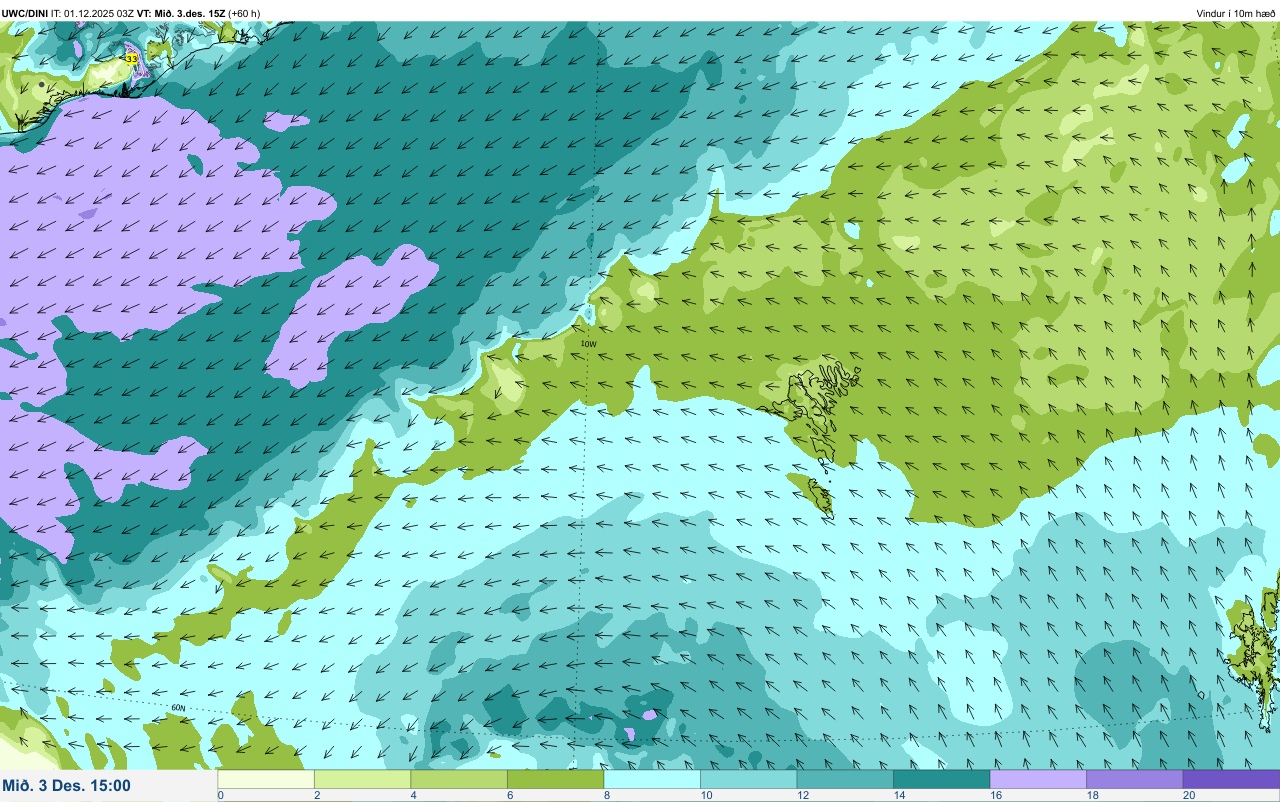
Task: Choose the dark teal 14–16 legend swatch
Action: pos(941,779)
